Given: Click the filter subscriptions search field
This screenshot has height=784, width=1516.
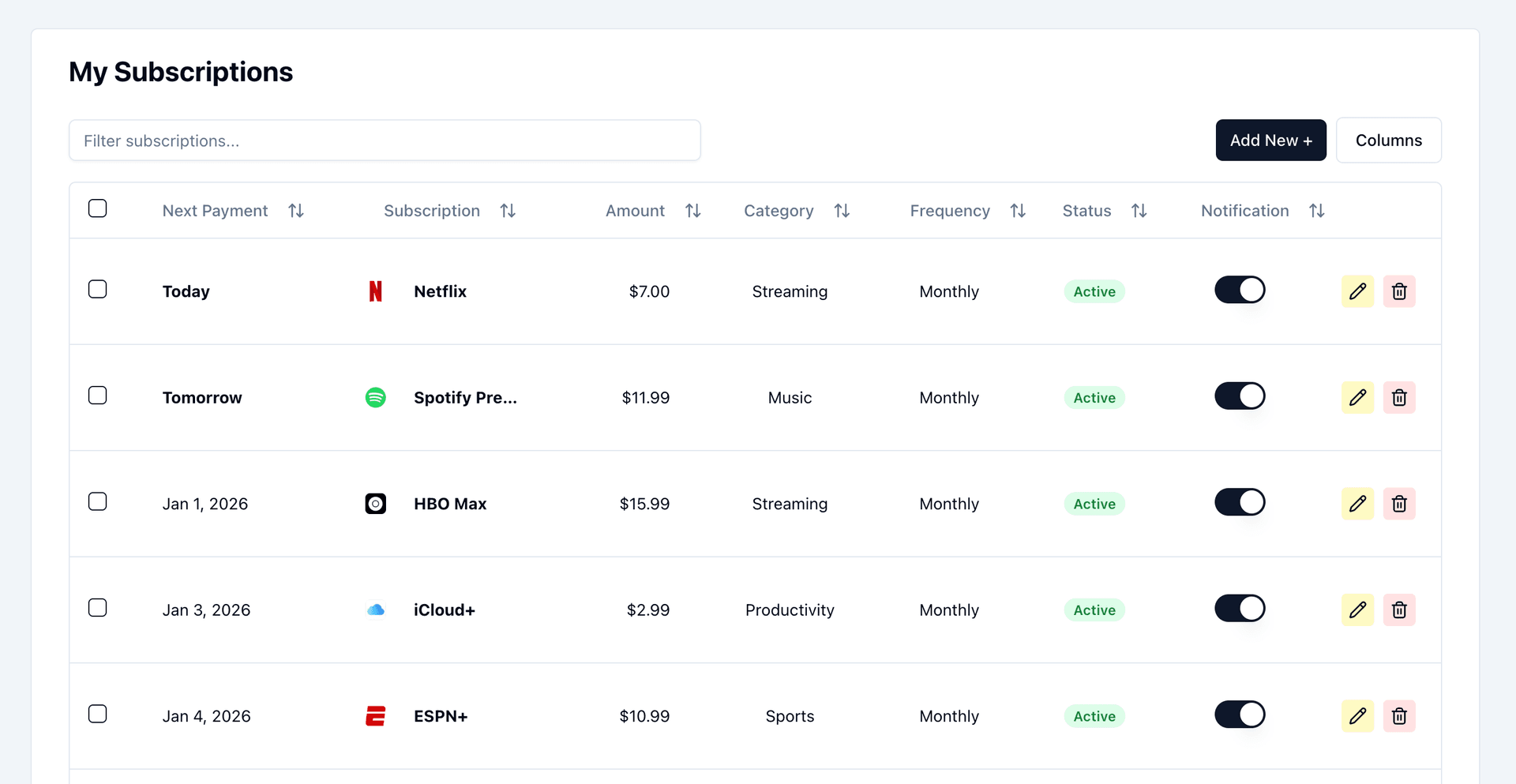Looking at the screenshot, I should coord(385,141).
